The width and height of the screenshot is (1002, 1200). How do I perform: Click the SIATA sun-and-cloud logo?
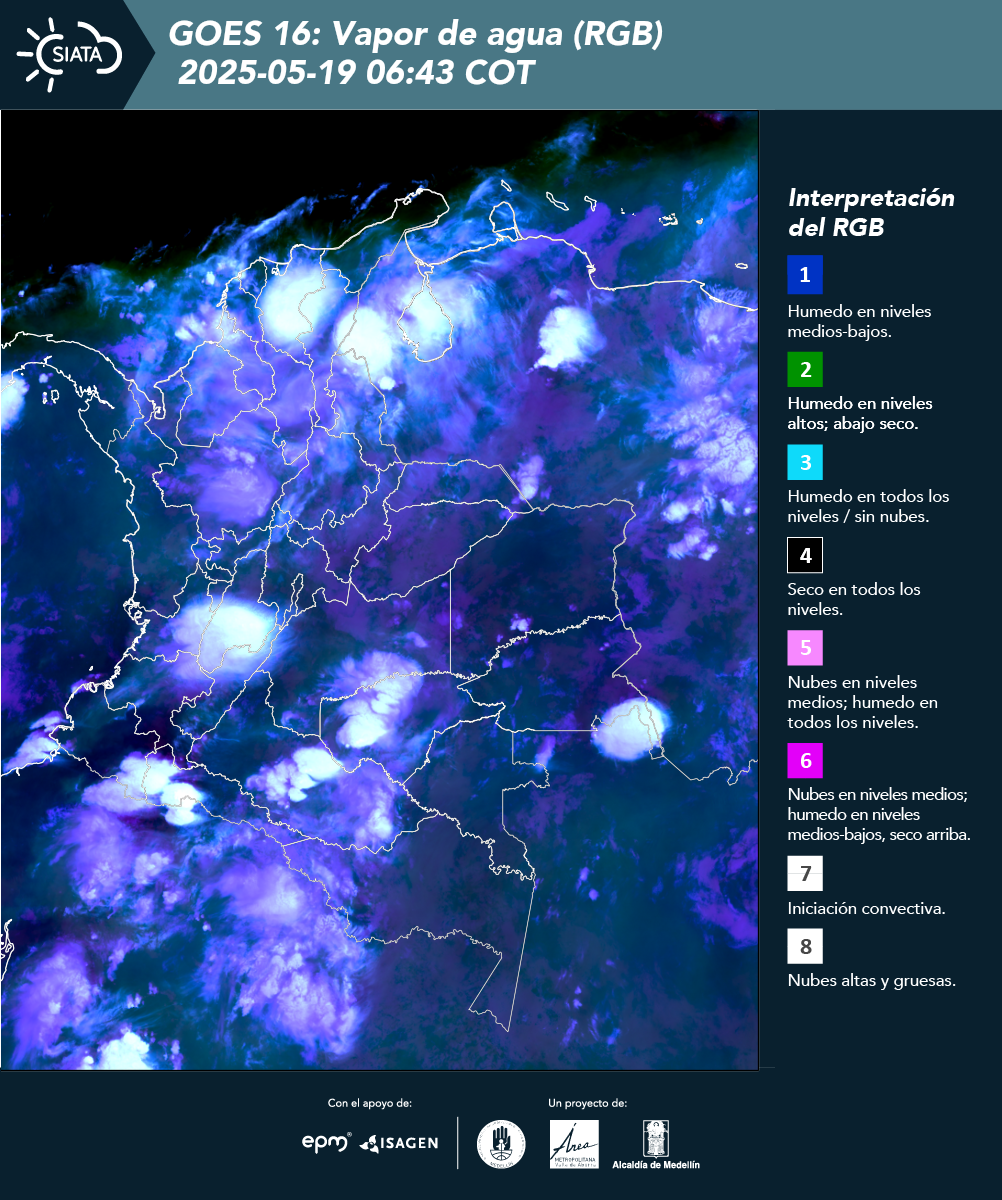pos(70,55)
